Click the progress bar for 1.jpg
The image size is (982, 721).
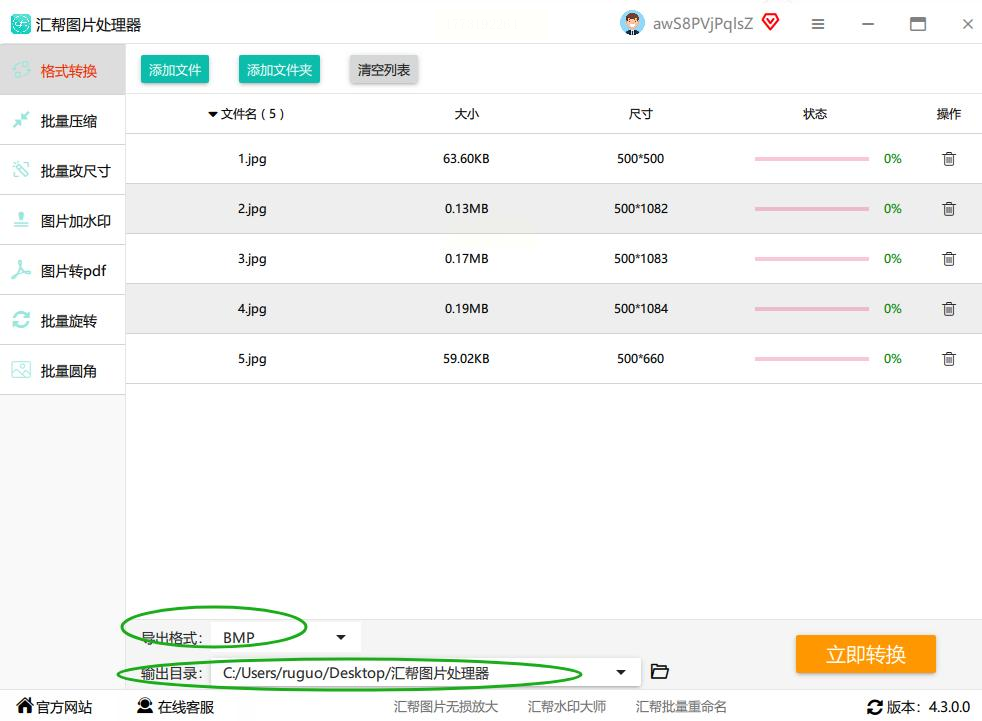click(x=812, y=158)
